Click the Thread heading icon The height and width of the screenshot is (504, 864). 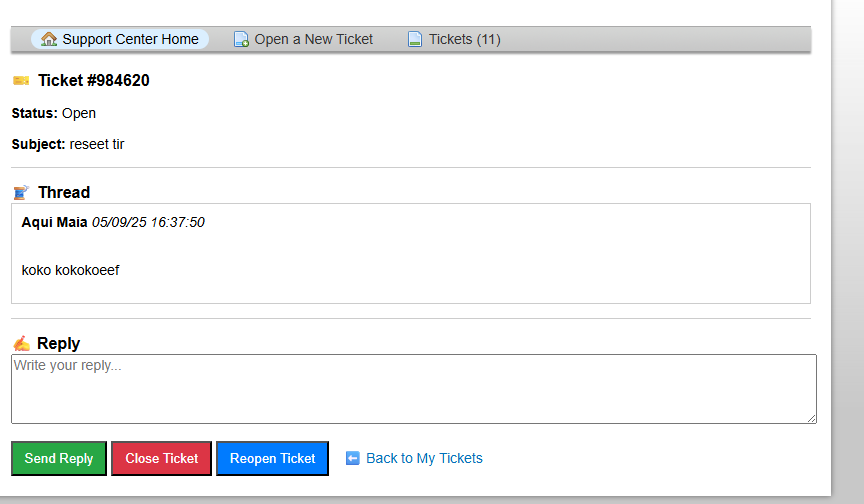point(21,192)
